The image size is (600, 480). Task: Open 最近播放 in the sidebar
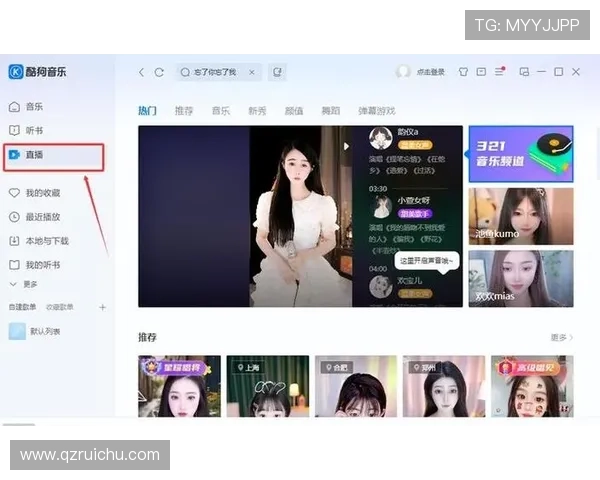pyautogui.click(x=34, y=217)
